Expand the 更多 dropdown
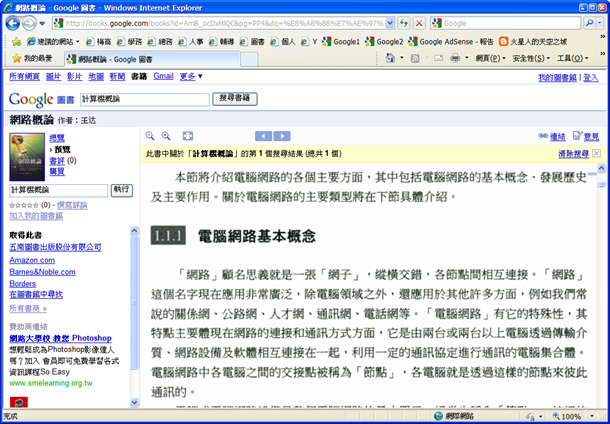Screen dimensions: 610x424 tap(191, 77)
